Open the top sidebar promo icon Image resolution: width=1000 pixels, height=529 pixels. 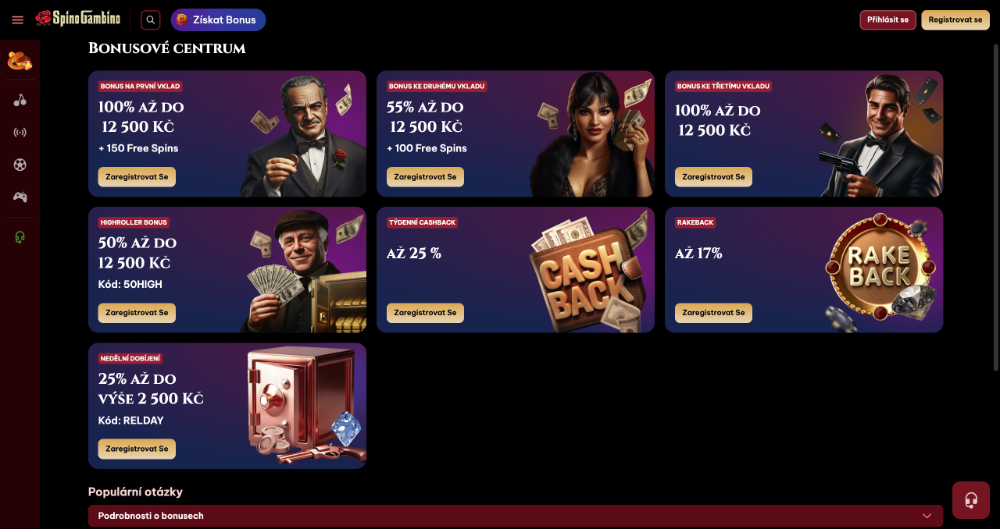click(x=20, y=61)
